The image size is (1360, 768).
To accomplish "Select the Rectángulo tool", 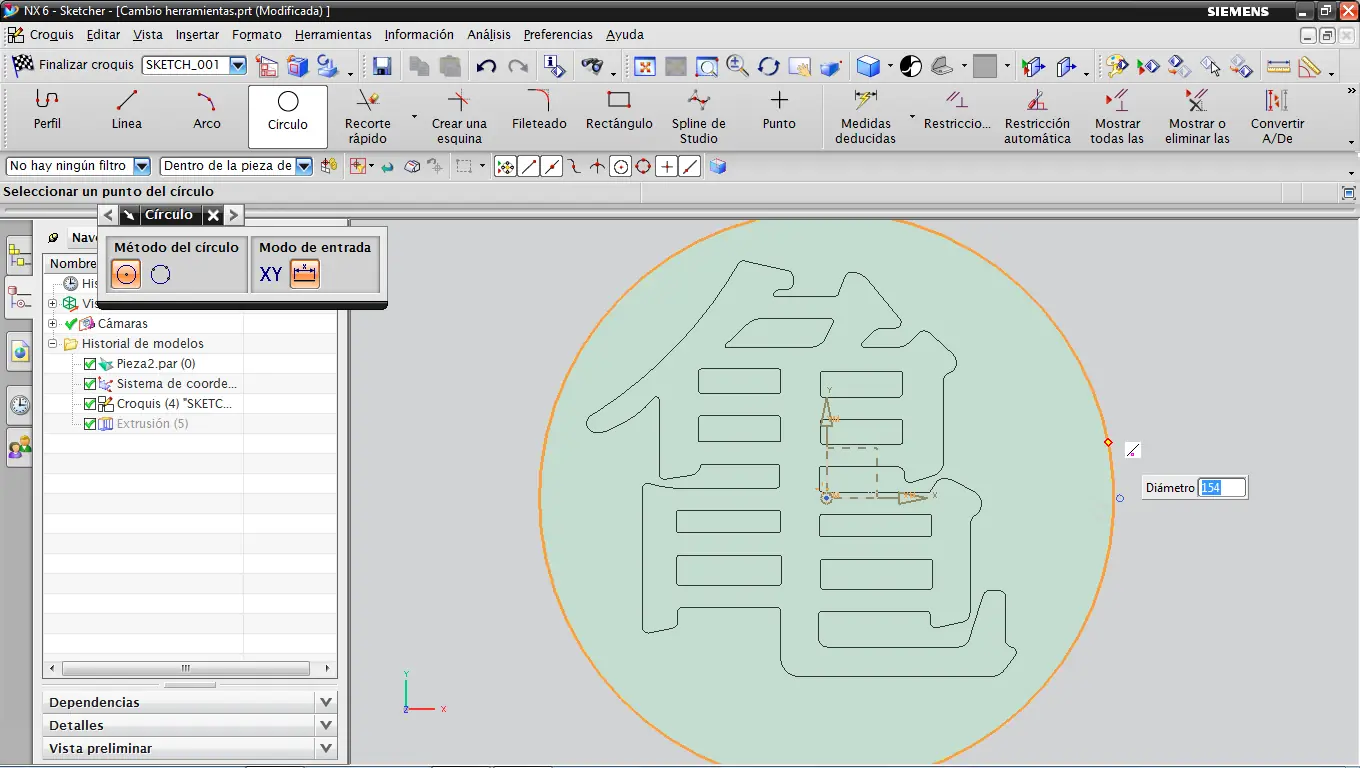I will [x=619, y=110].
